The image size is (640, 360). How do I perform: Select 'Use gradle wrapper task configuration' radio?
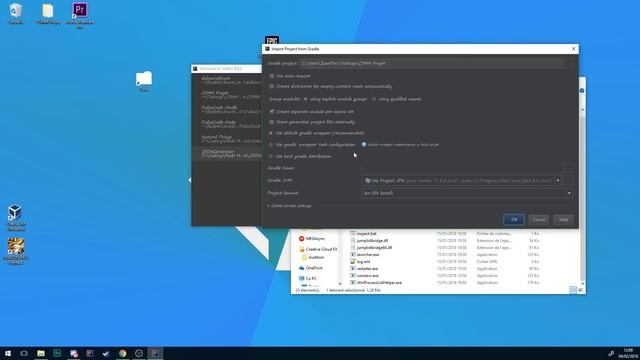tap(271, 145)
